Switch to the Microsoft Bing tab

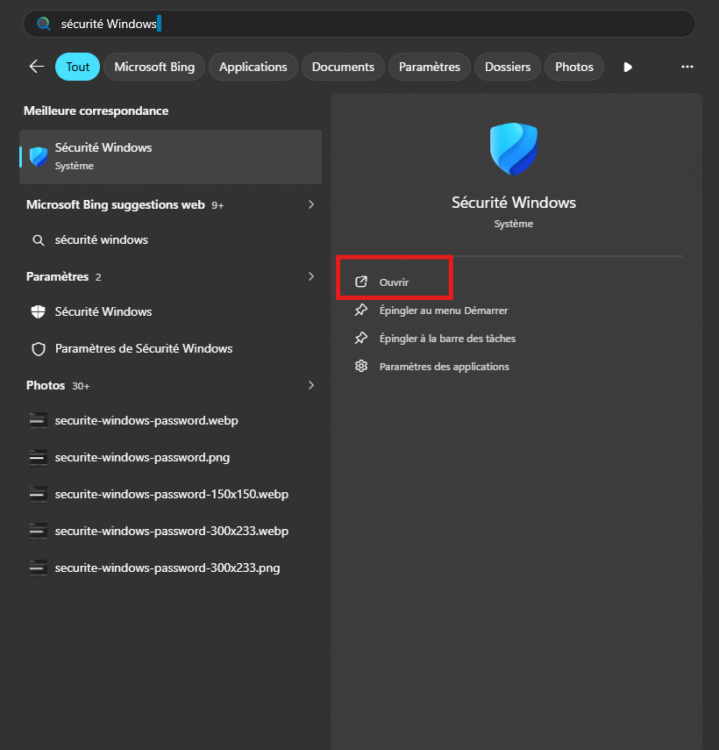click(155, 67)
